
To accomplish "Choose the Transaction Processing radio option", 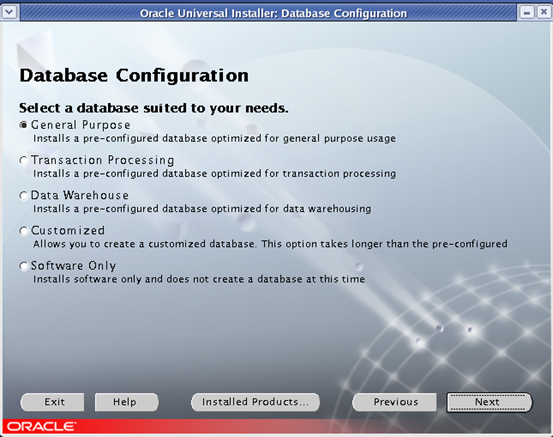I will [x=24, y=160].
